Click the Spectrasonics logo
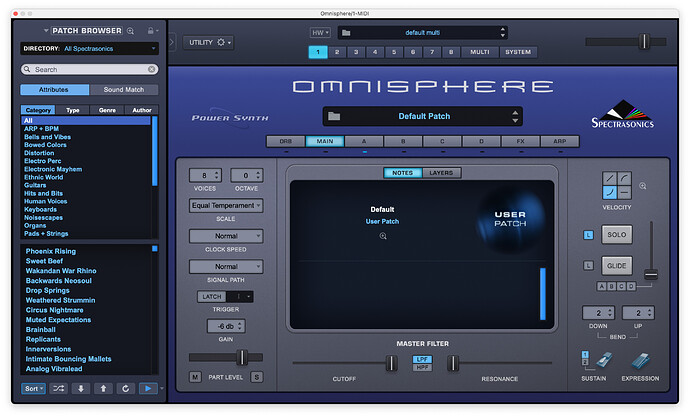This screenshot has width=690, height=416. [x=622, y=114]
